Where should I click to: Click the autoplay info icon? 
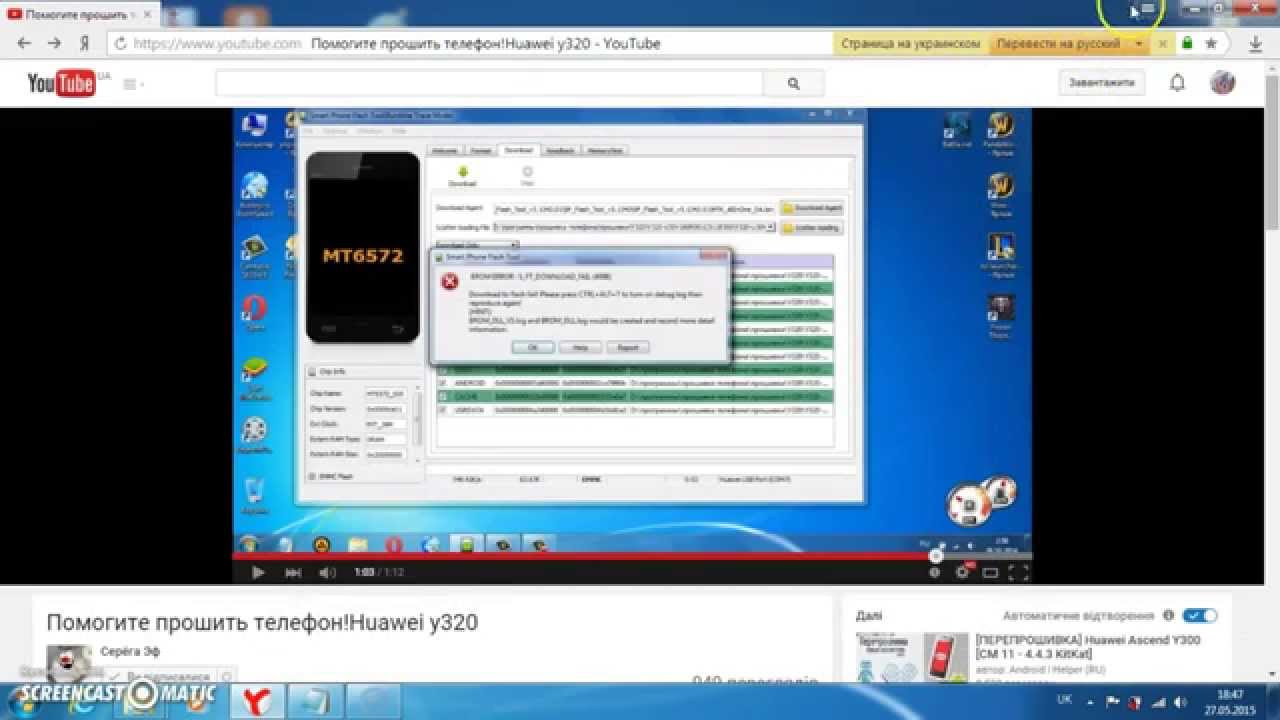pos(1168,616)
